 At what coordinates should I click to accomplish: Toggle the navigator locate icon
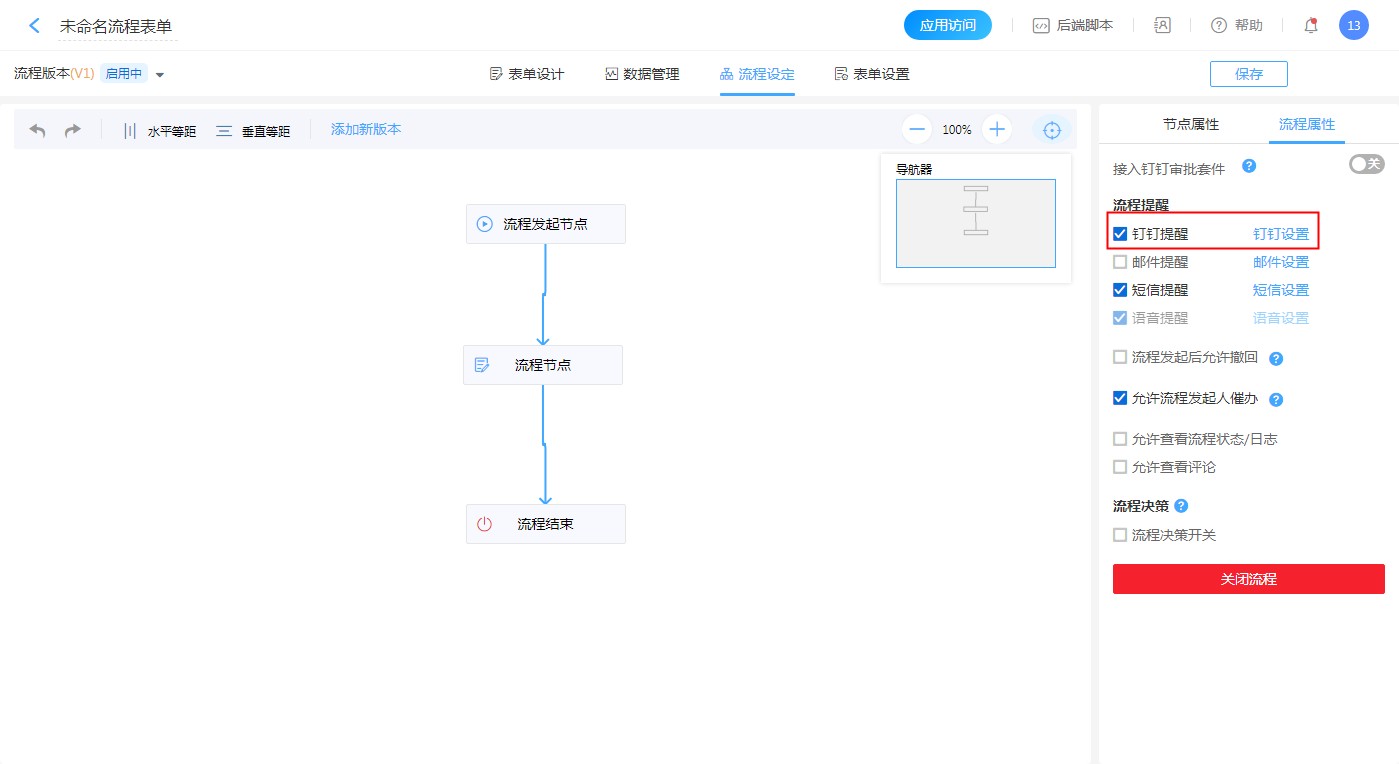point(1051,130)
